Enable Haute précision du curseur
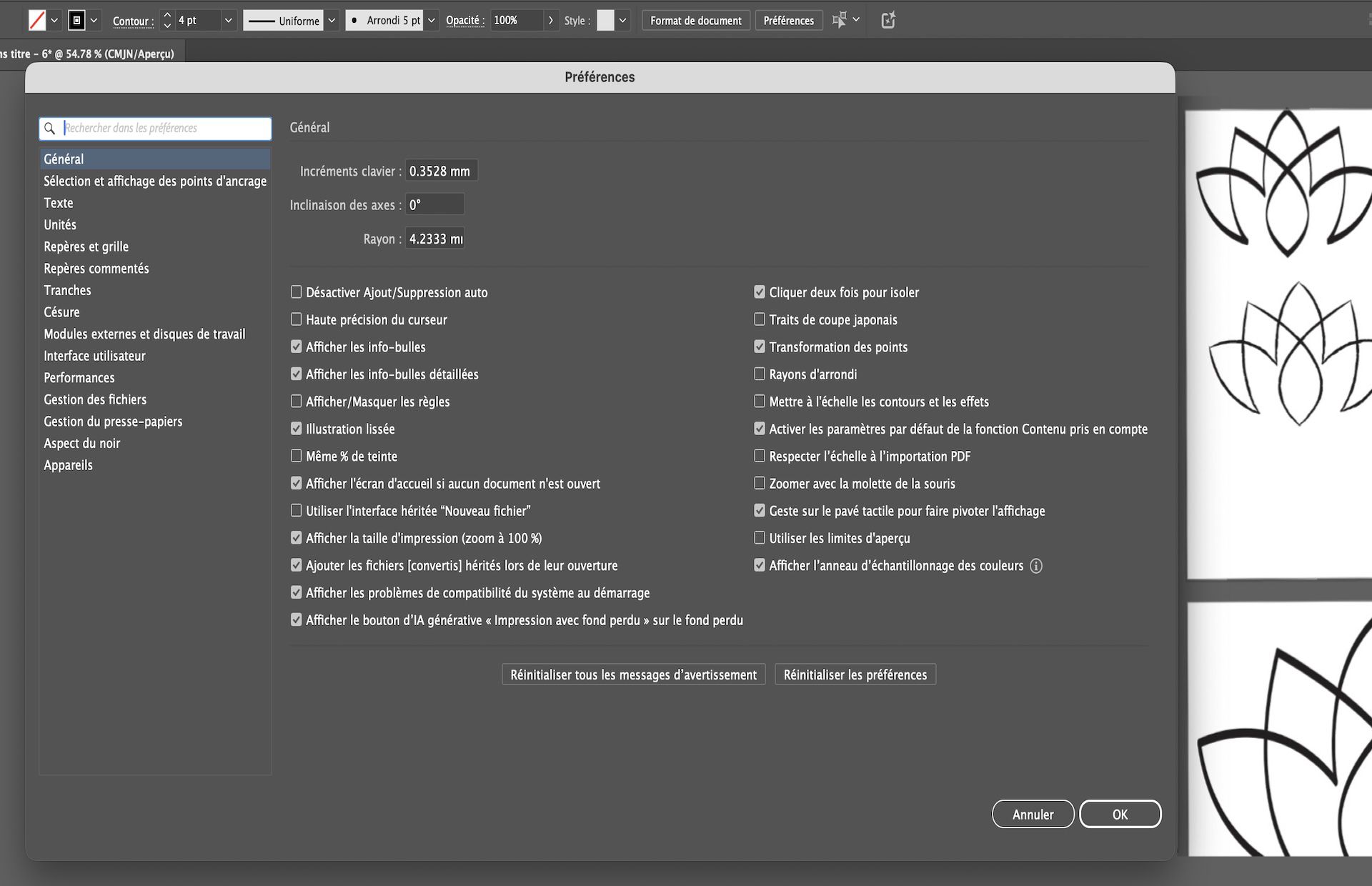Screen dimensions: 1372x886 point(296,319)
